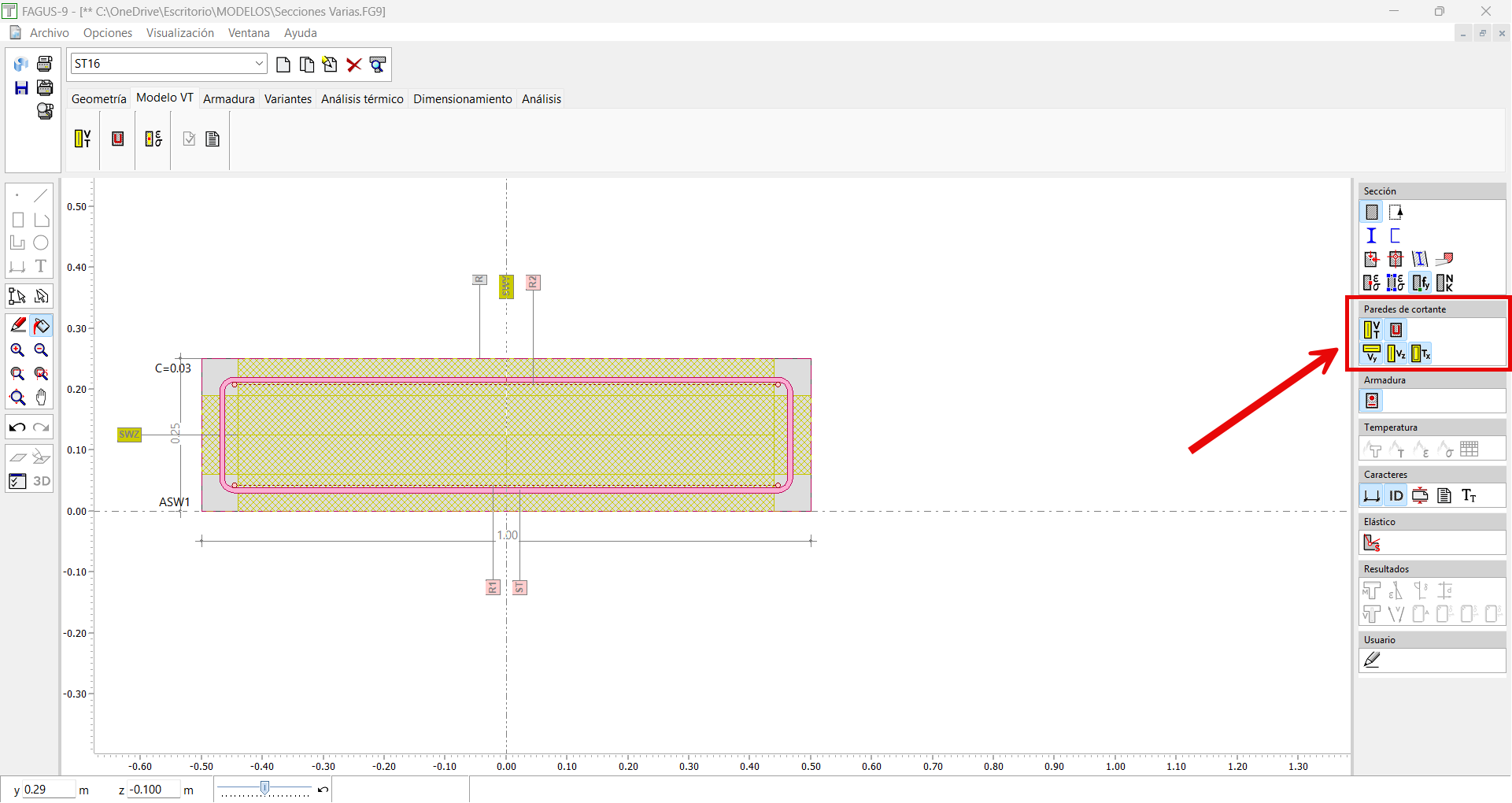
Task: Toggle the Vy shear wall display
Action: click(x=1371, y=353)
